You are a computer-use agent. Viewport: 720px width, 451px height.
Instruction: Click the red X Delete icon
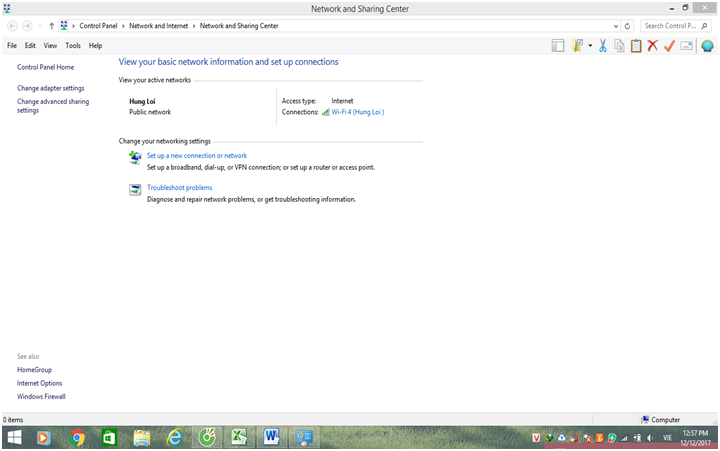tap(652, 46)
